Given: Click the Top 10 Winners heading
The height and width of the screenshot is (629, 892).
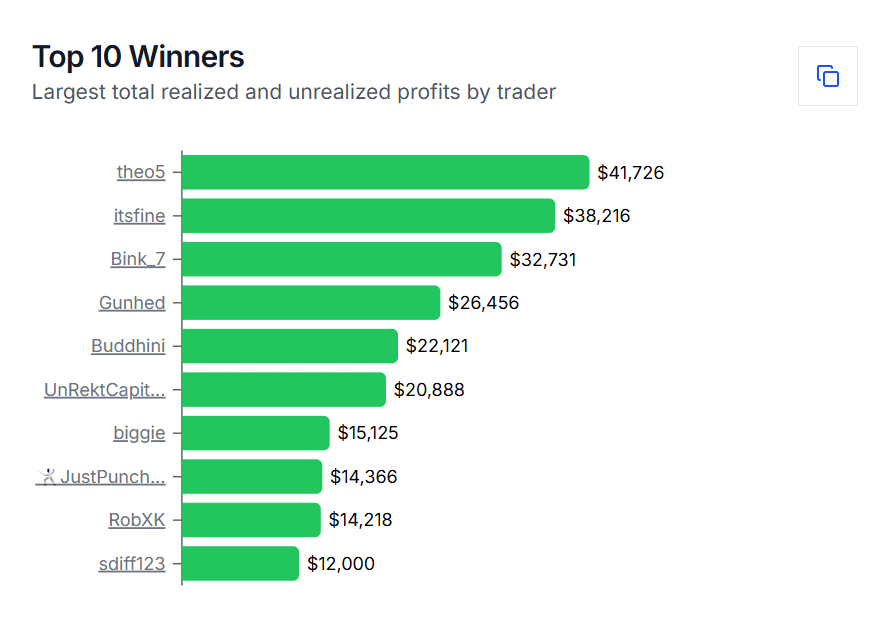Looking at the screenshot, I should 138,57.
